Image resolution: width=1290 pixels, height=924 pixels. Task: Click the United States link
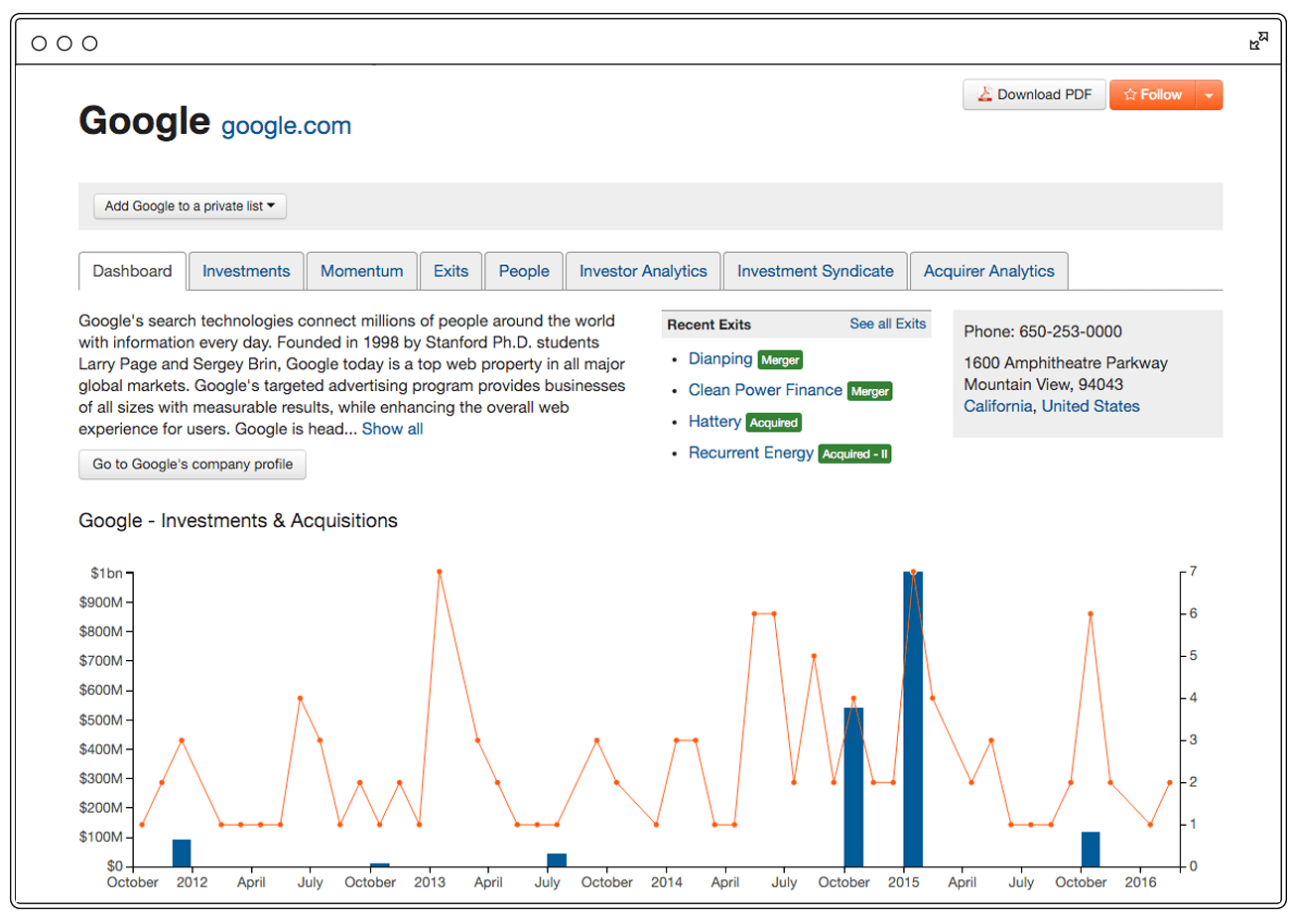click(1090, 406)
